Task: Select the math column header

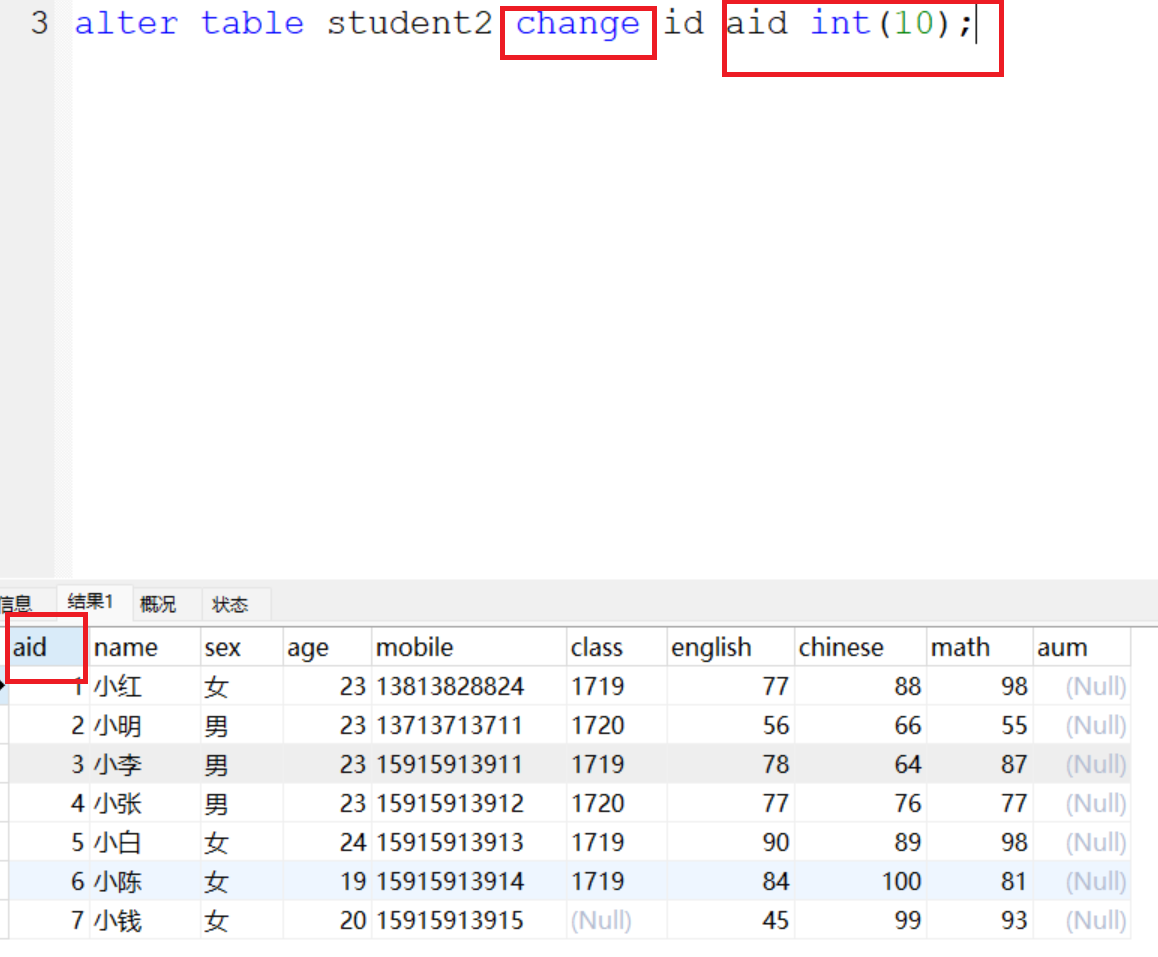Action: point(979,648)
